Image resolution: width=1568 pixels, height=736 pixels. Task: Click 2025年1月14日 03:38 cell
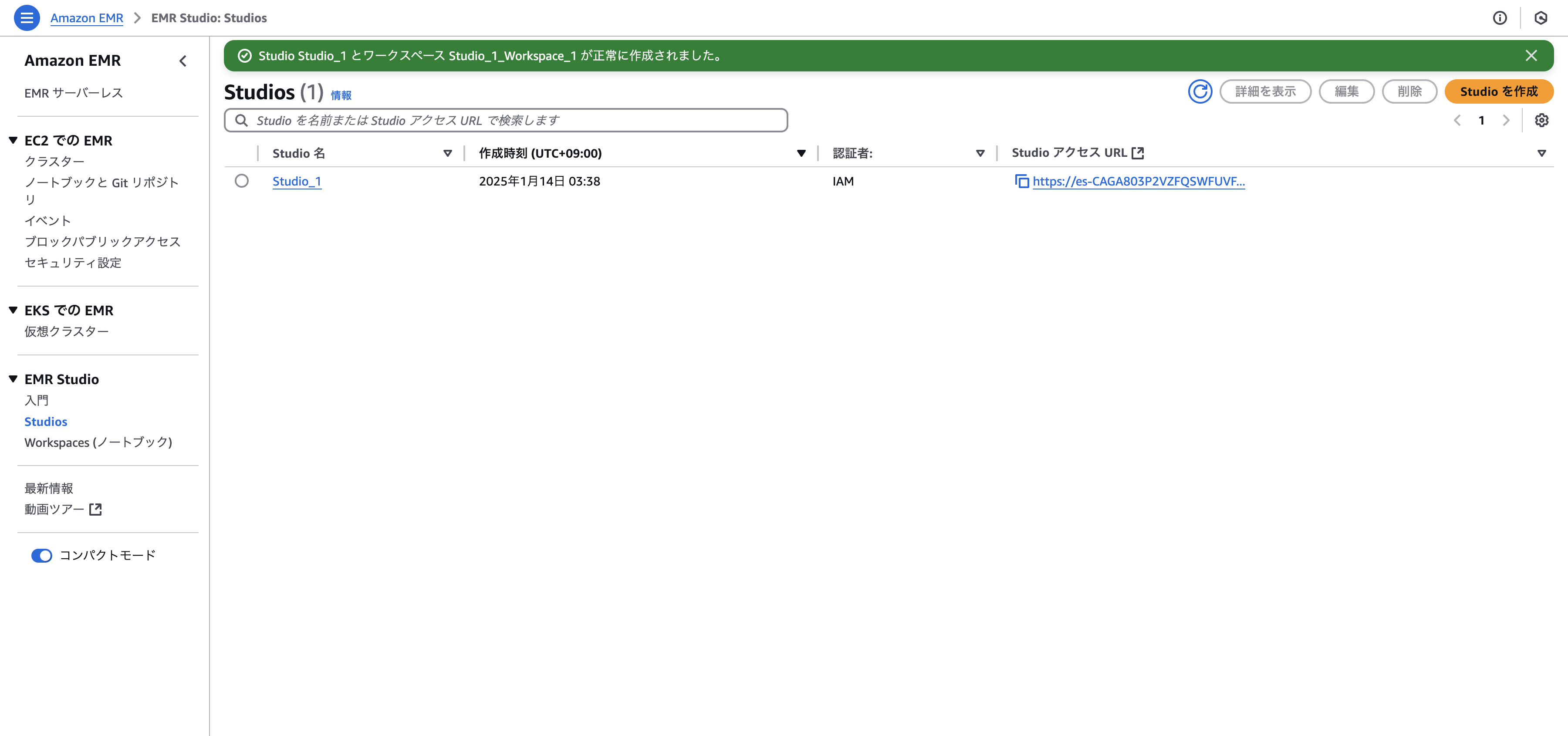point(539,181)
